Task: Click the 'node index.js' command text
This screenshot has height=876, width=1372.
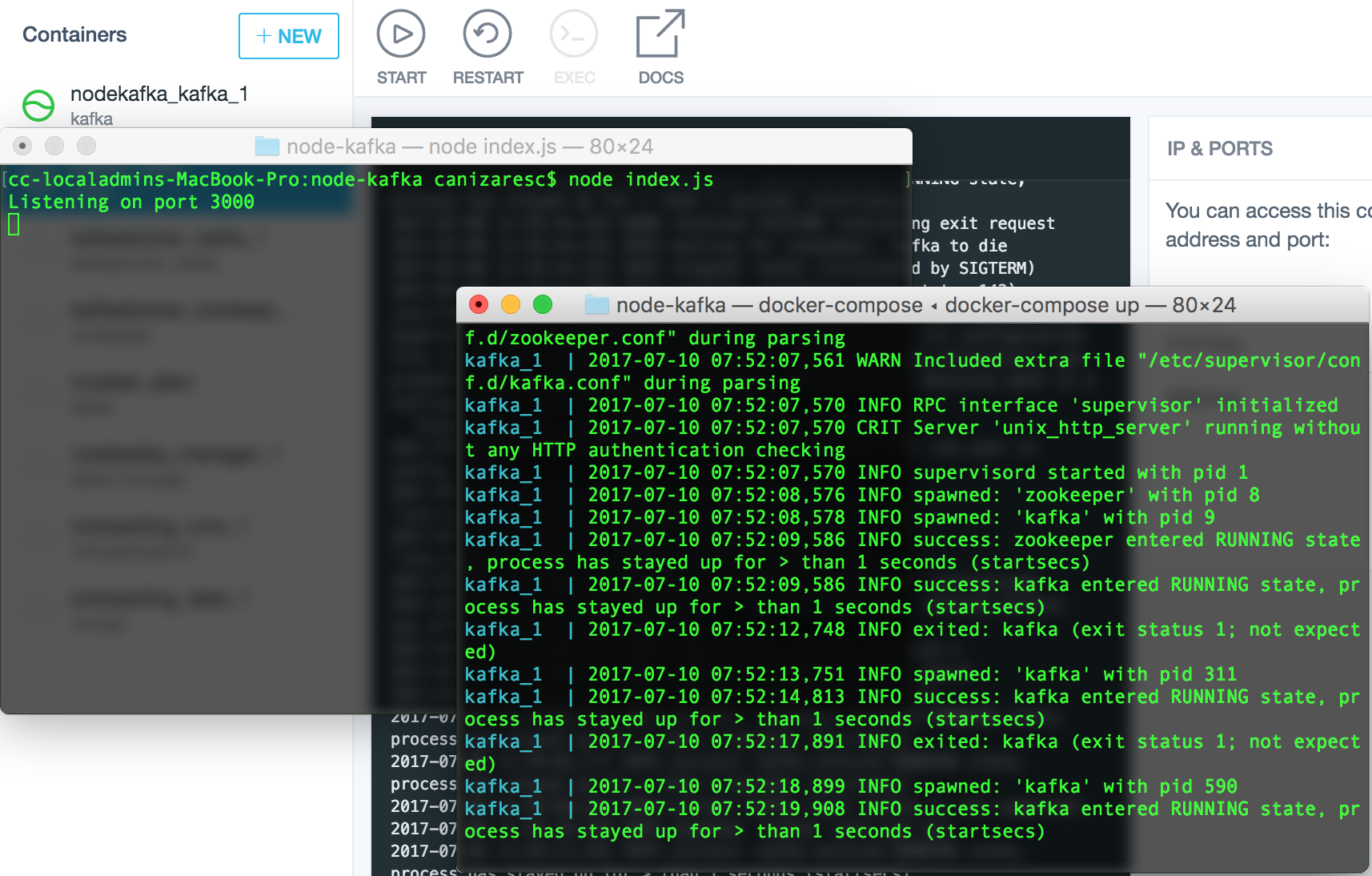Action: tap(641, 179)
